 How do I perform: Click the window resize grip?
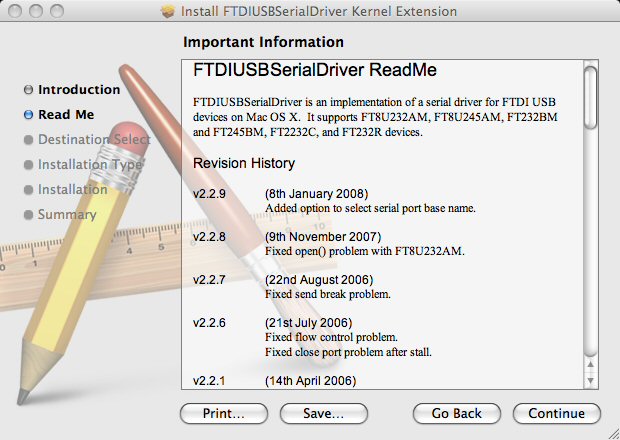point(613,434)
